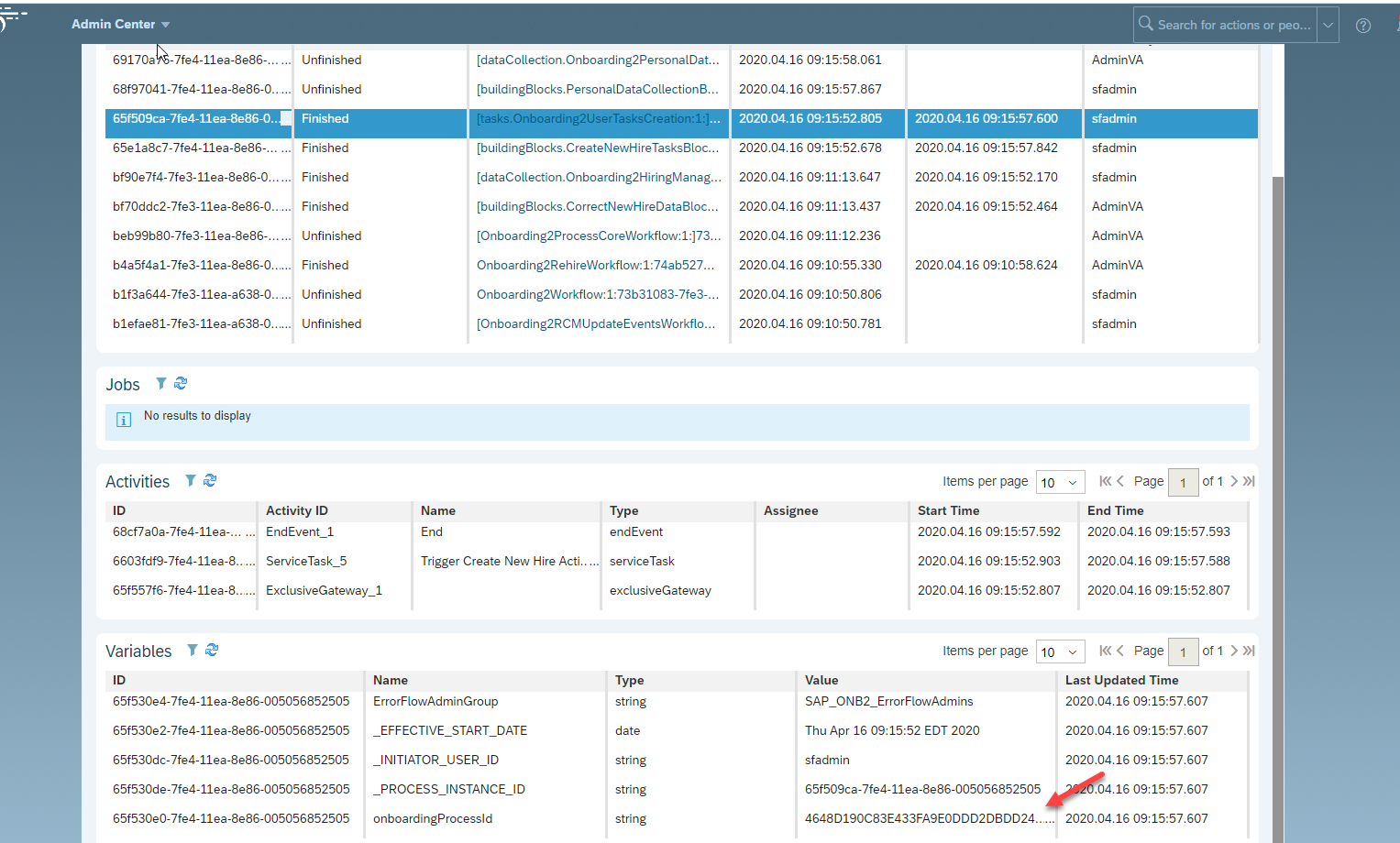The height and width of the screenshot is (843, 1400).
Task: Go to first page of Variables
Action: [x=1105, y=651]
